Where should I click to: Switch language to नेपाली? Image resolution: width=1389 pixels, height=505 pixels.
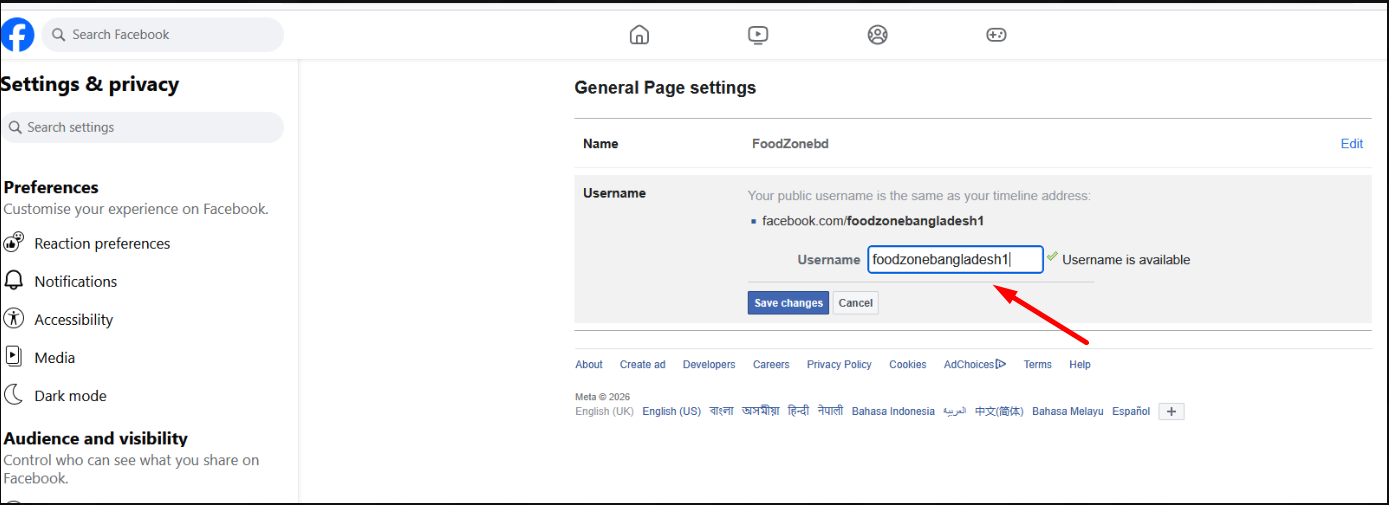(830, 411)
